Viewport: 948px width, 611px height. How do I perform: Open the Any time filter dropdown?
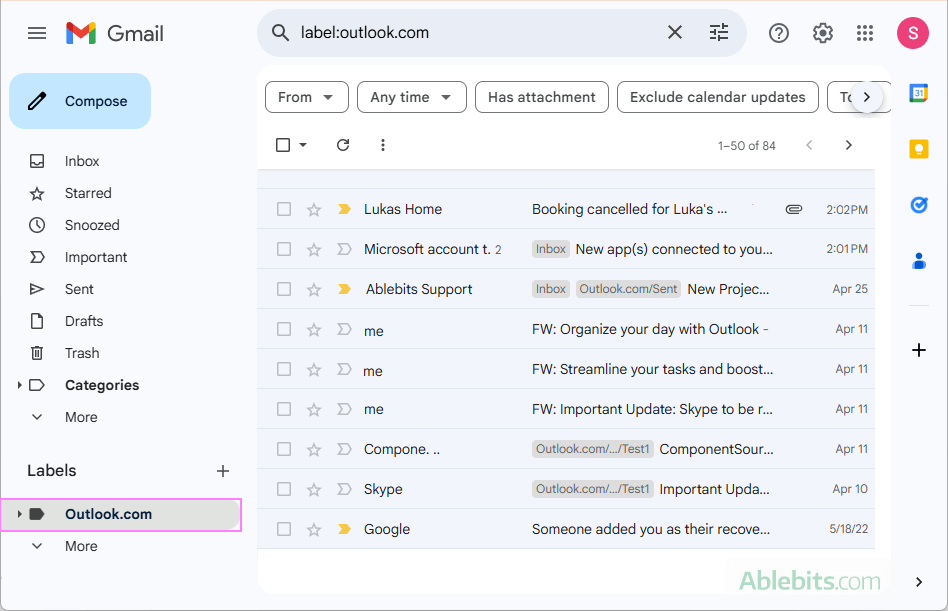coord(412,97)
